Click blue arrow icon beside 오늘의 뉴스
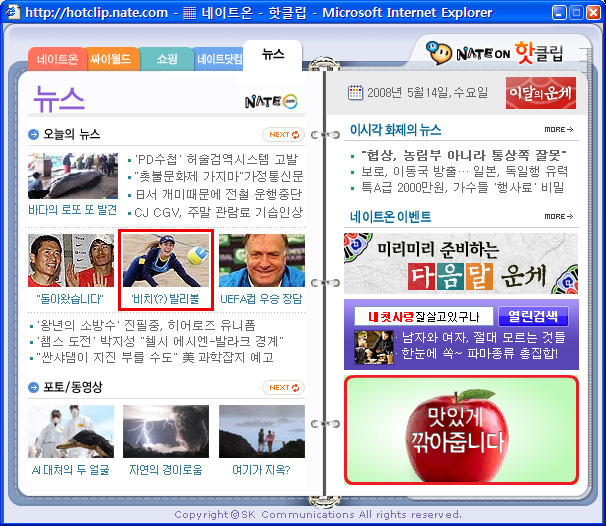 coord(34,134)
